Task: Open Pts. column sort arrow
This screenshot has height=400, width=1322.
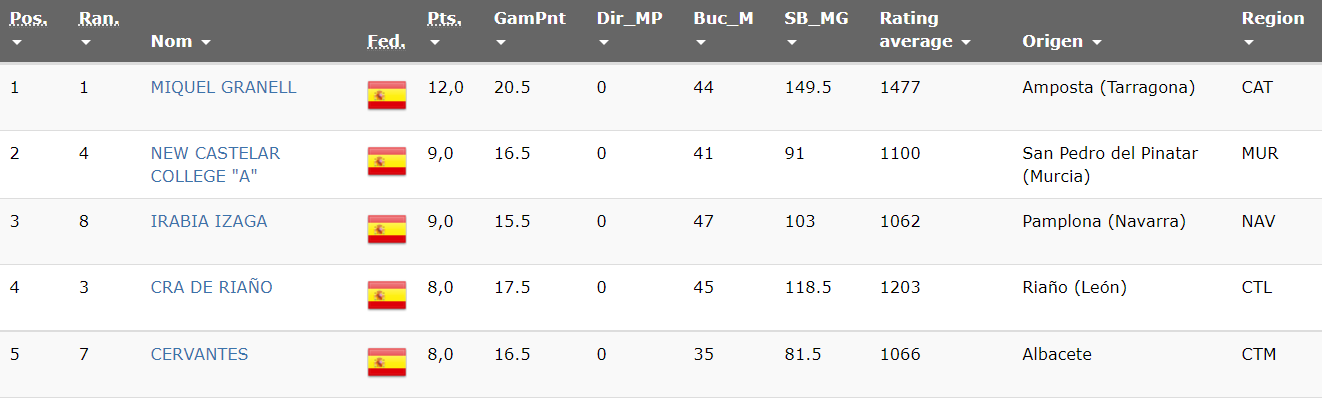Action: pos(435,43)
